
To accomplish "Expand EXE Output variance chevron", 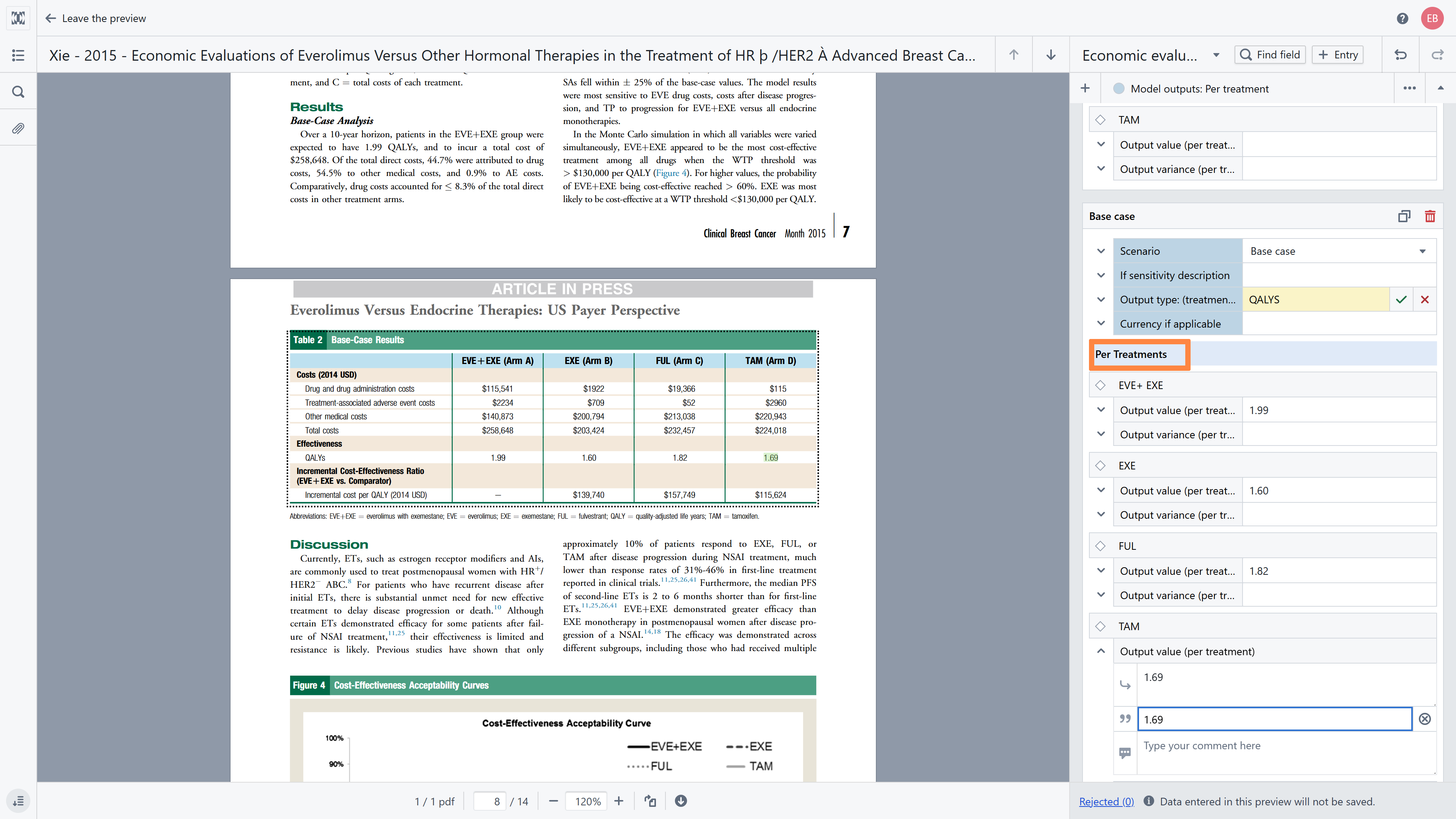I will (x=1101, y=515).
